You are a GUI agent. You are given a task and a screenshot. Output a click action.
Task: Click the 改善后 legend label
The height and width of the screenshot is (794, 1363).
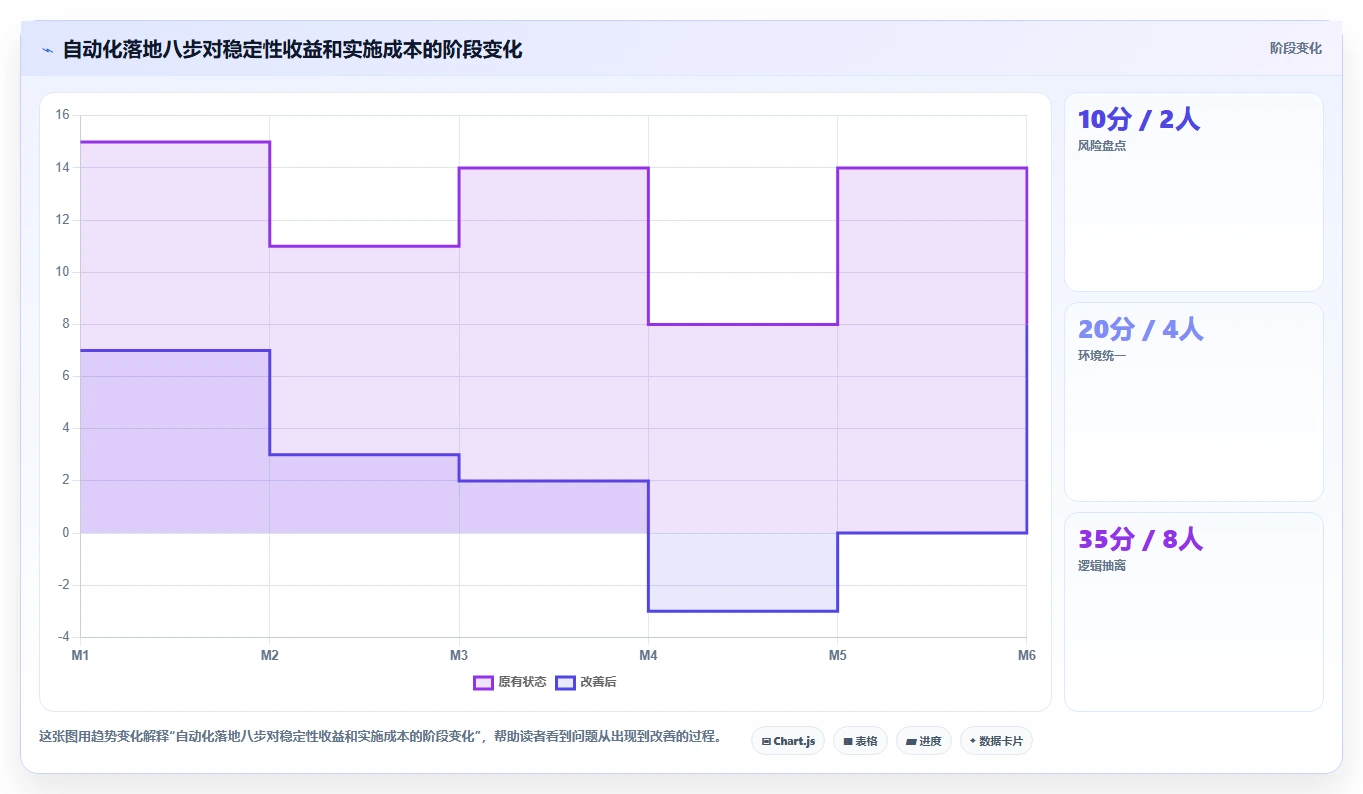(x=598, y=682)
